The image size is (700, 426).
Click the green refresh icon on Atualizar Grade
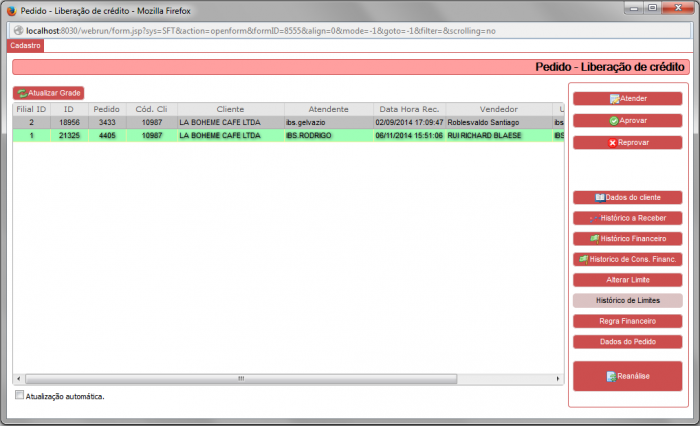(x=22, y=93)
